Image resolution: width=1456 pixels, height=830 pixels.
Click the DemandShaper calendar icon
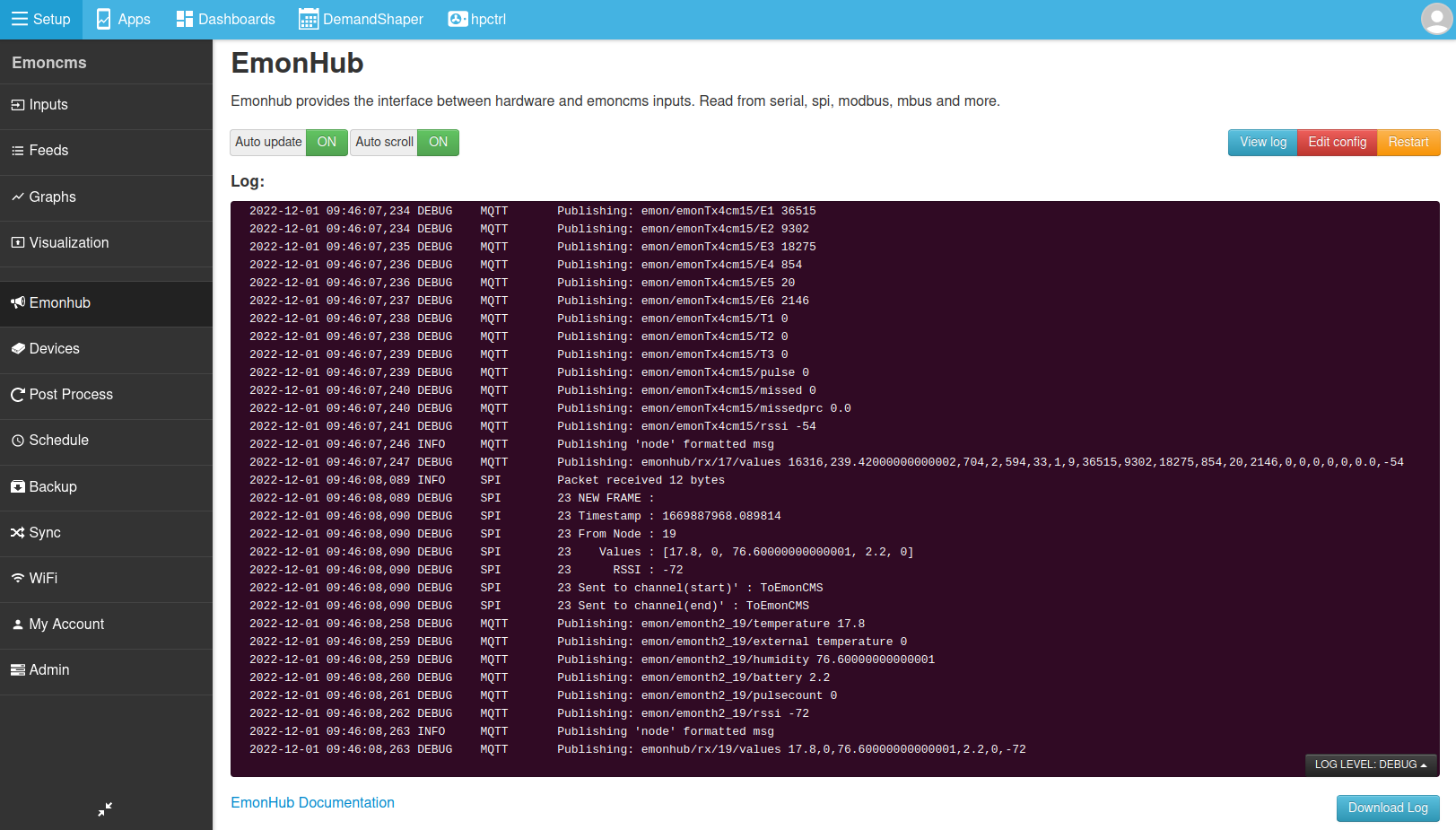pyautogui.click(x=309, y=19)
